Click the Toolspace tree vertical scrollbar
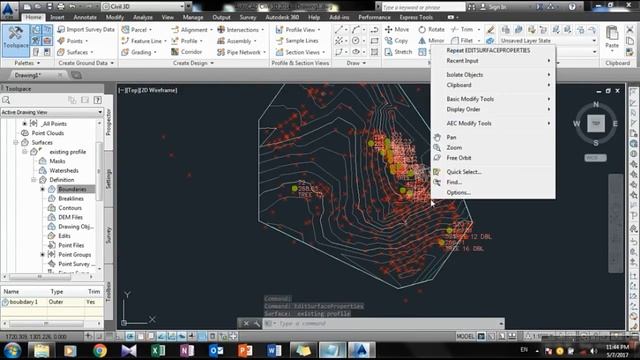Image resolution: width=640 pixels, height=360 pixels. click(99, 171)
